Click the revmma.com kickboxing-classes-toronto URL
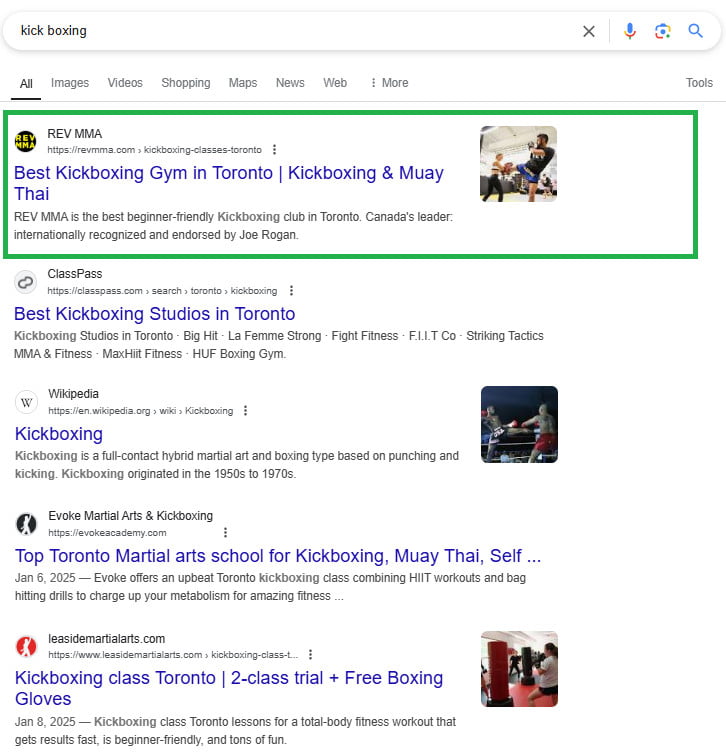The height and width of the screenshot is (752, 726). click(x=154, y=150)
